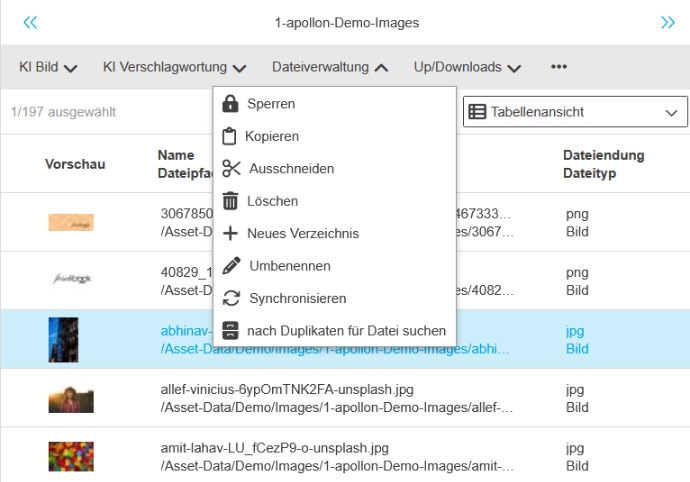This screenshot has width=690, height=482.
Task: Go to next folder with right double arrow
Action: tap(667, 22)
